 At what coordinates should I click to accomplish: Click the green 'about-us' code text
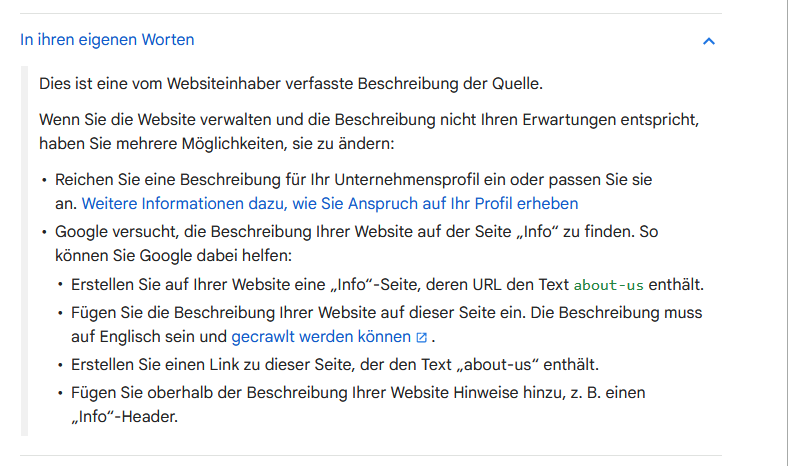point(608,285)
